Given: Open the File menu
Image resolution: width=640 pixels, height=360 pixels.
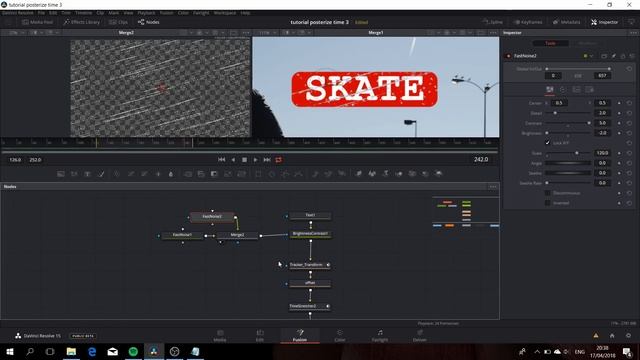Looking at the screenshot, I should tap(41, 13).
